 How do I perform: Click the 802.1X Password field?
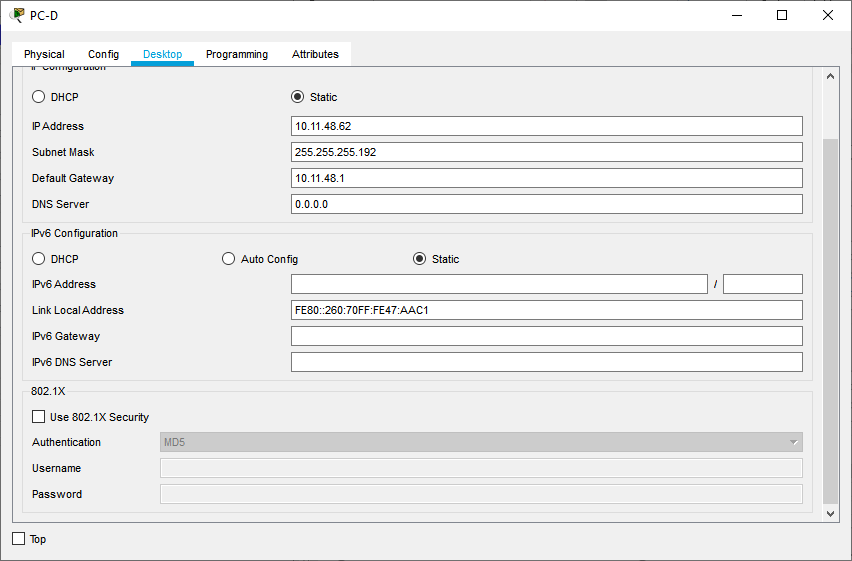click(x=481, y=494)
